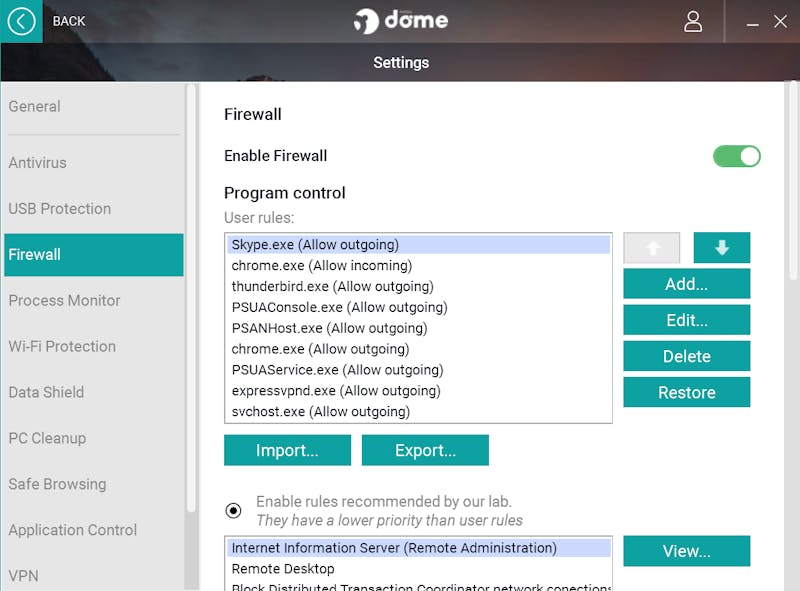The image size is (800, 591).
Task: Click the Import... button
Action: point(287,450)
